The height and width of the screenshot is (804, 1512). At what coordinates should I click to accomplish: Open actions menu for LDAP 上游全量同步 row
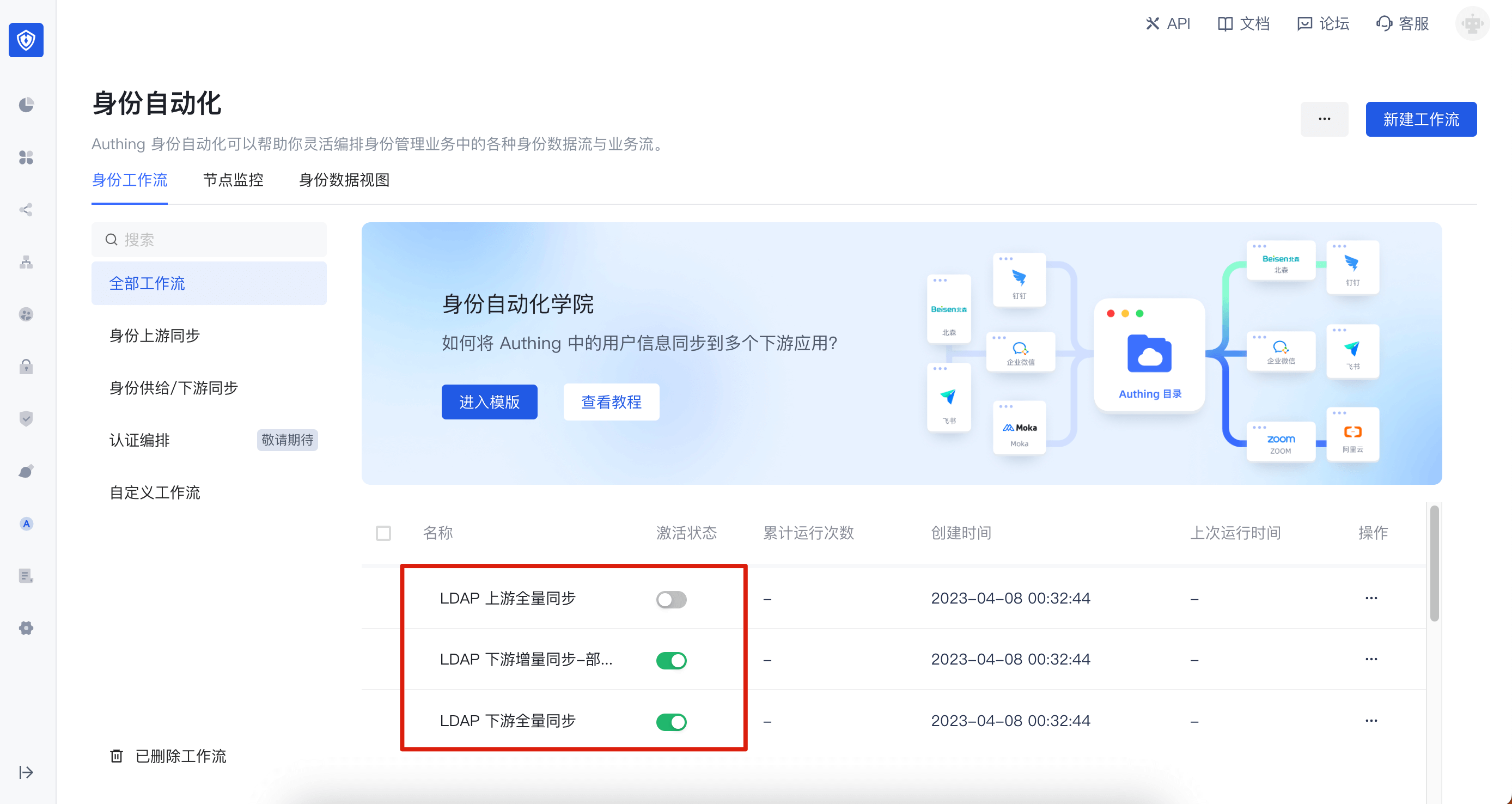click(1370, 598)
